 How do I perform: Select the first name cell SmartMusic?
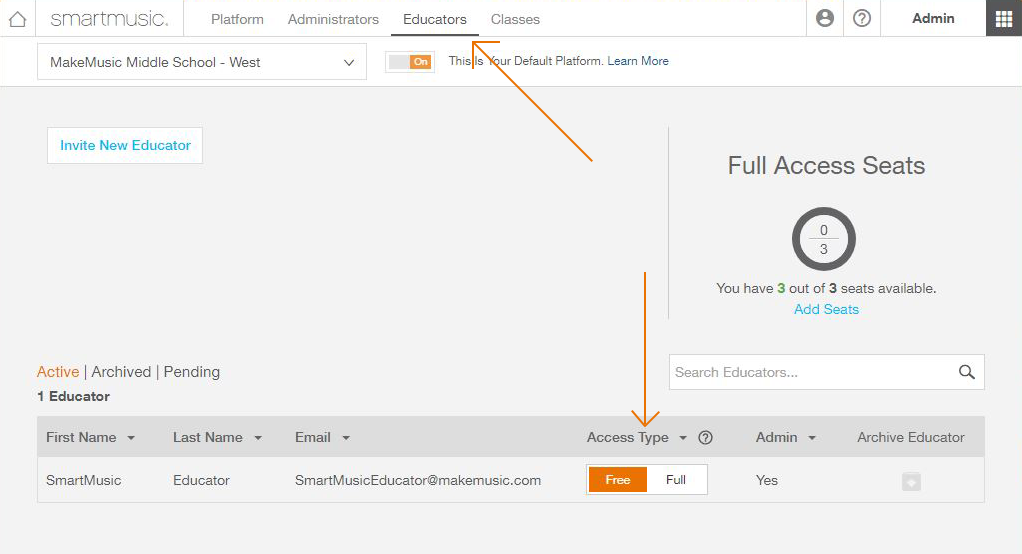tap(83, 480)
